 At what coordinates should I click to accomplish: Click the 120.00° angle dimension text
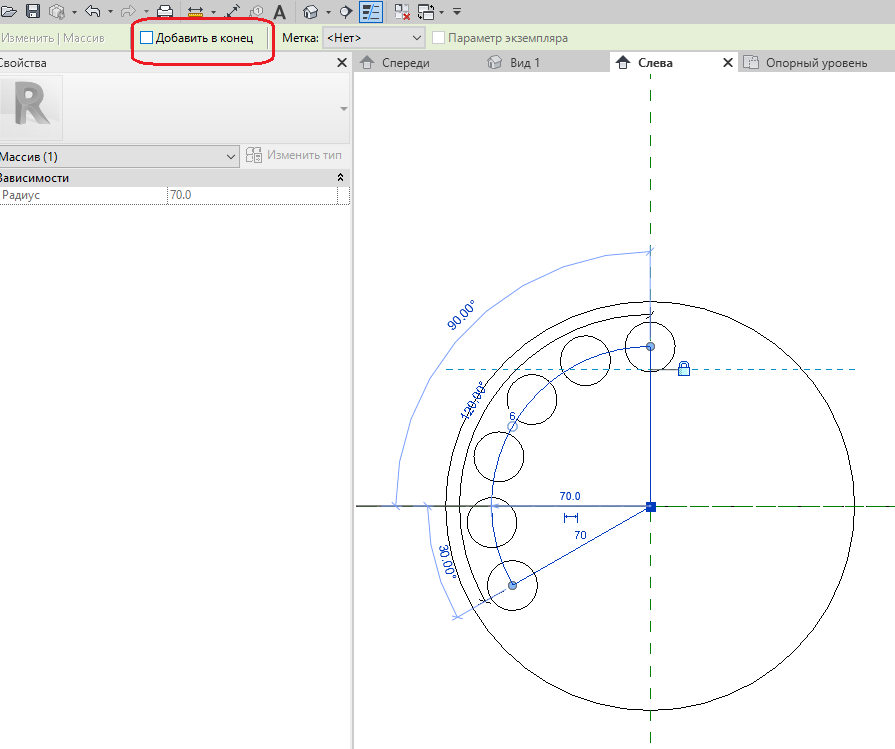click(473, 400)
